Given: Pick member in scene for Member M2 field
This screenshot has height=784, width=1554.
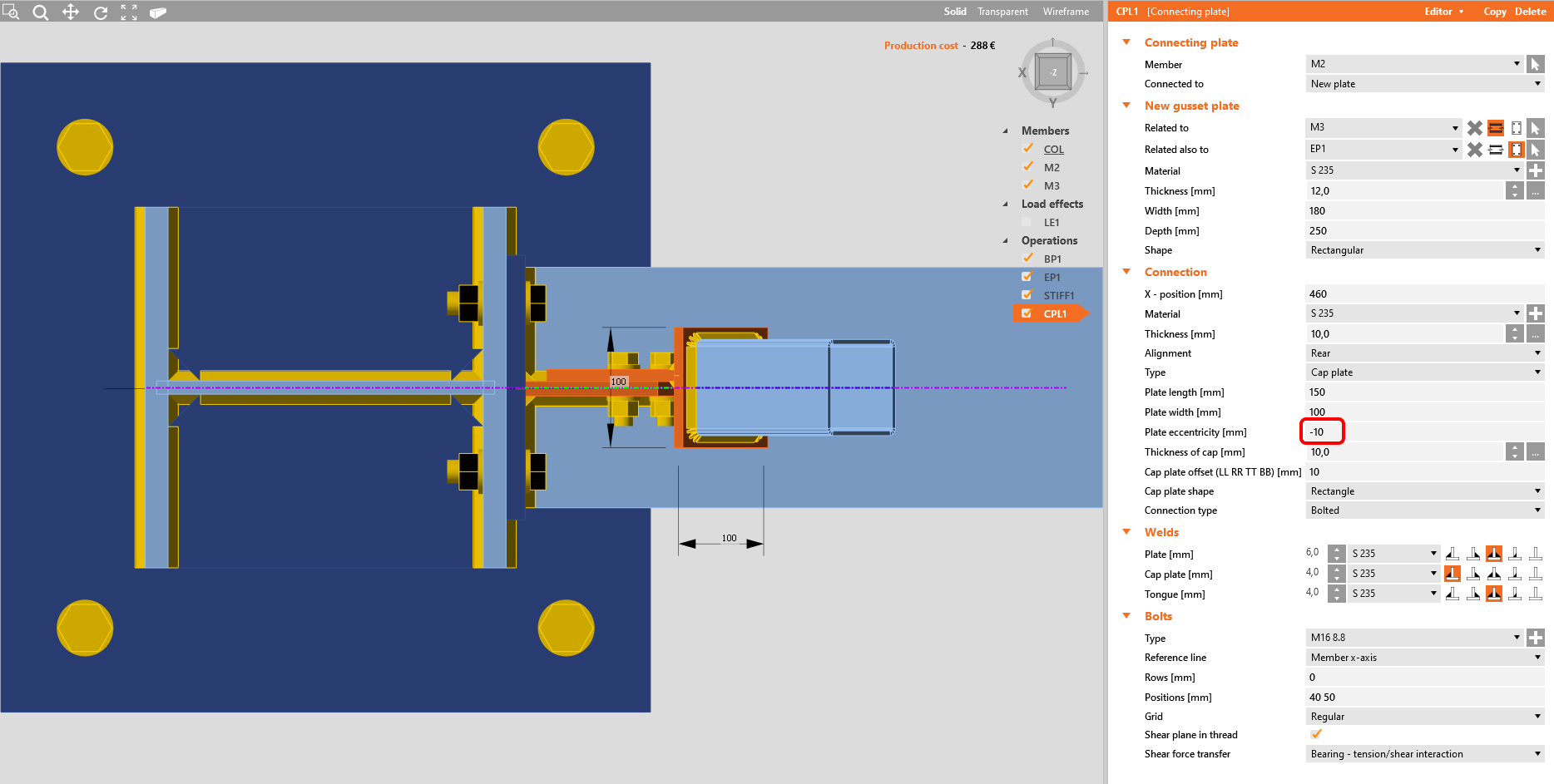Looking at the screenshot, I should (1536, 64).
